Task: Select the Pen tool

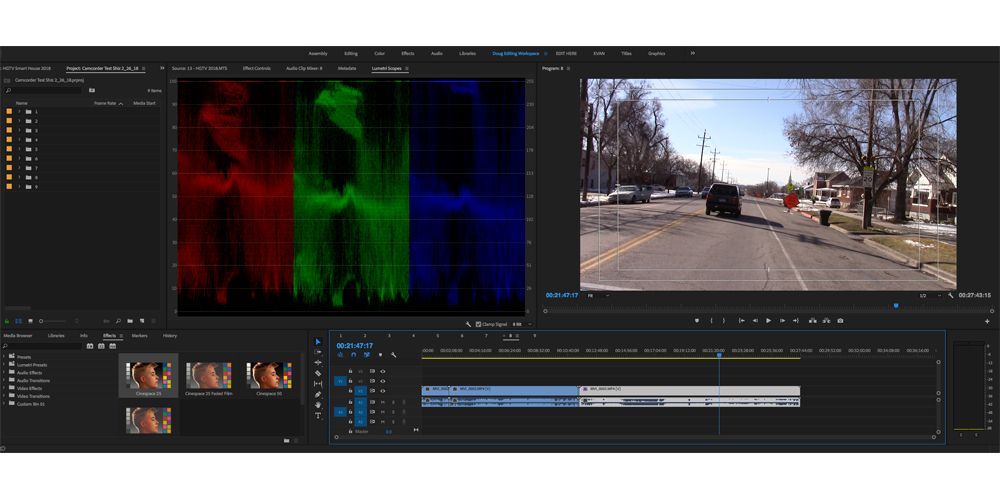Action: (x=318, y=394)
